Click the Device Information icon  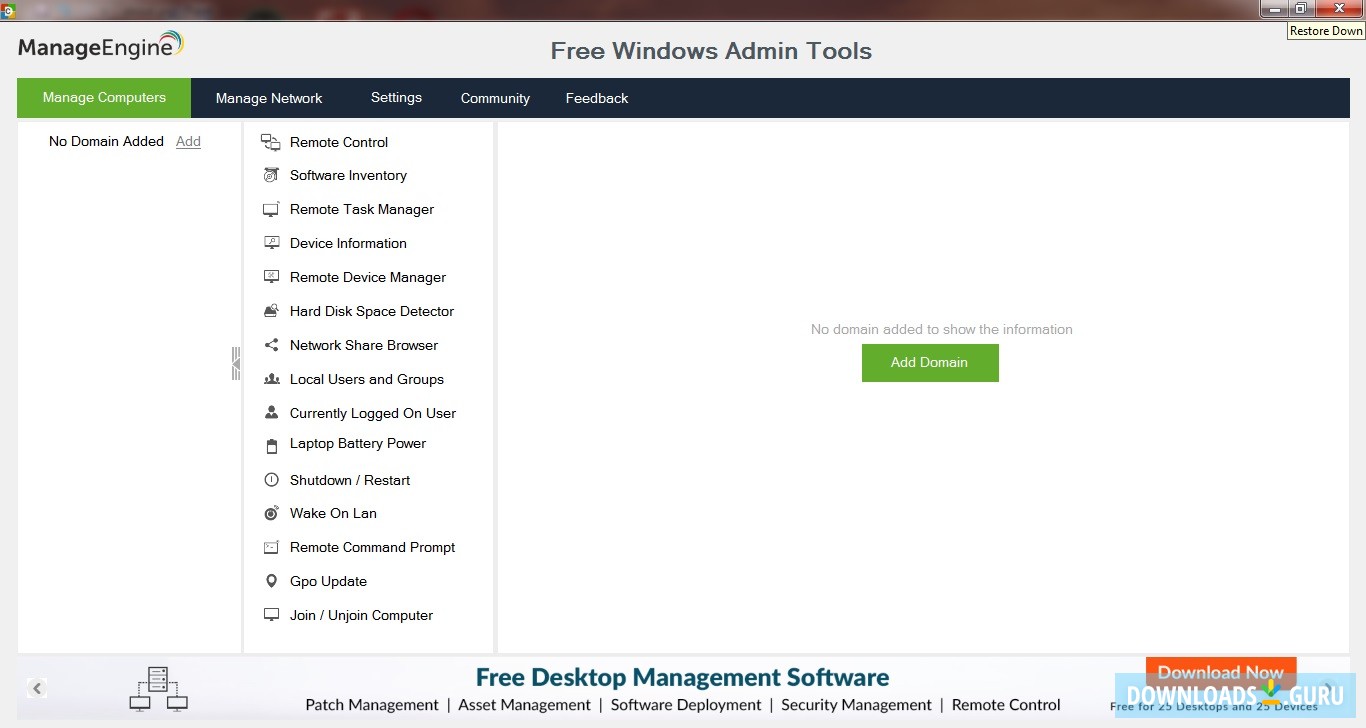point(271,243)
